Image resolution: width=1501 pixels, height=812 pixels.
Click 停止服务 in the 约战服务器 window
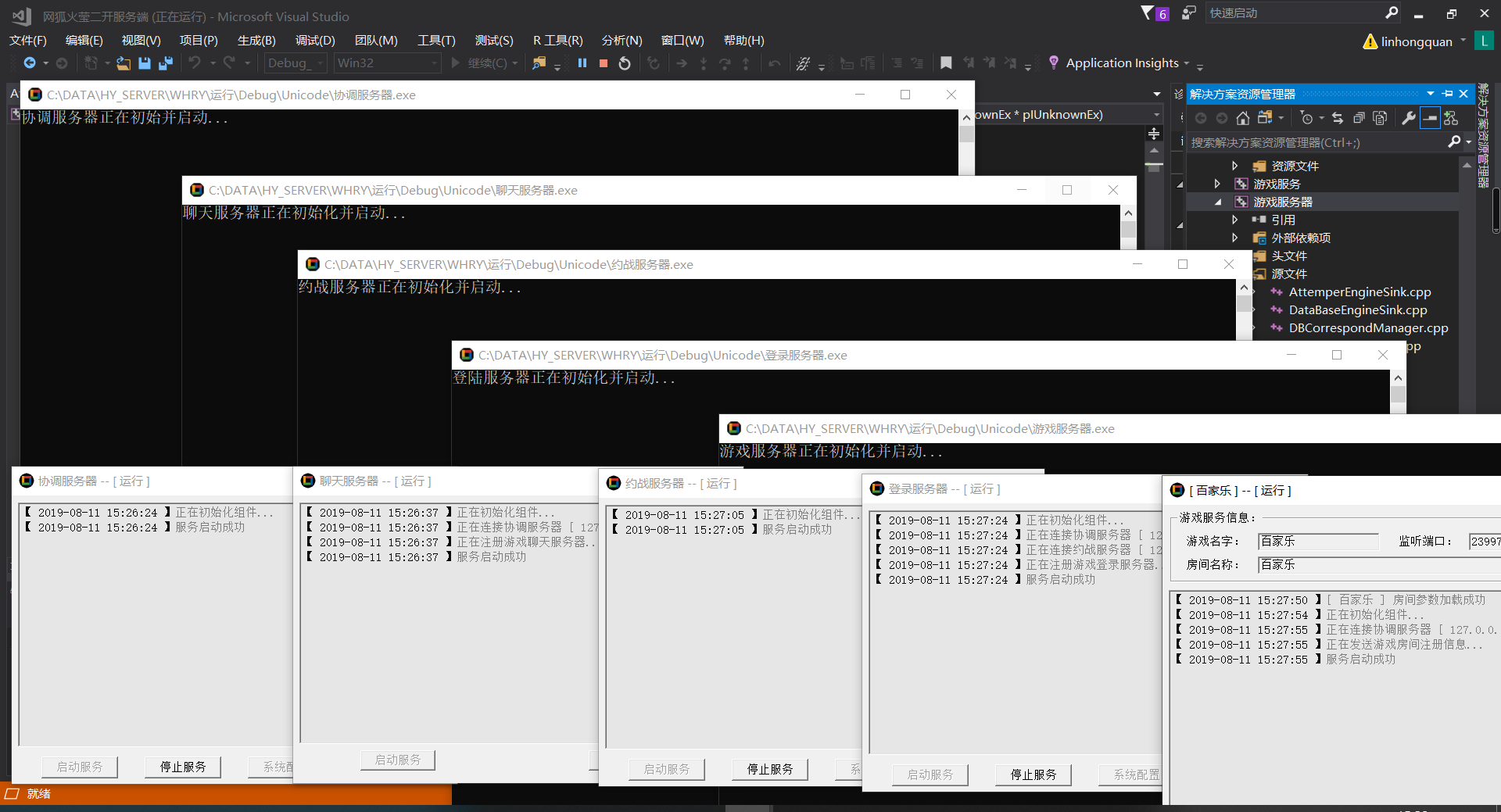770,770
